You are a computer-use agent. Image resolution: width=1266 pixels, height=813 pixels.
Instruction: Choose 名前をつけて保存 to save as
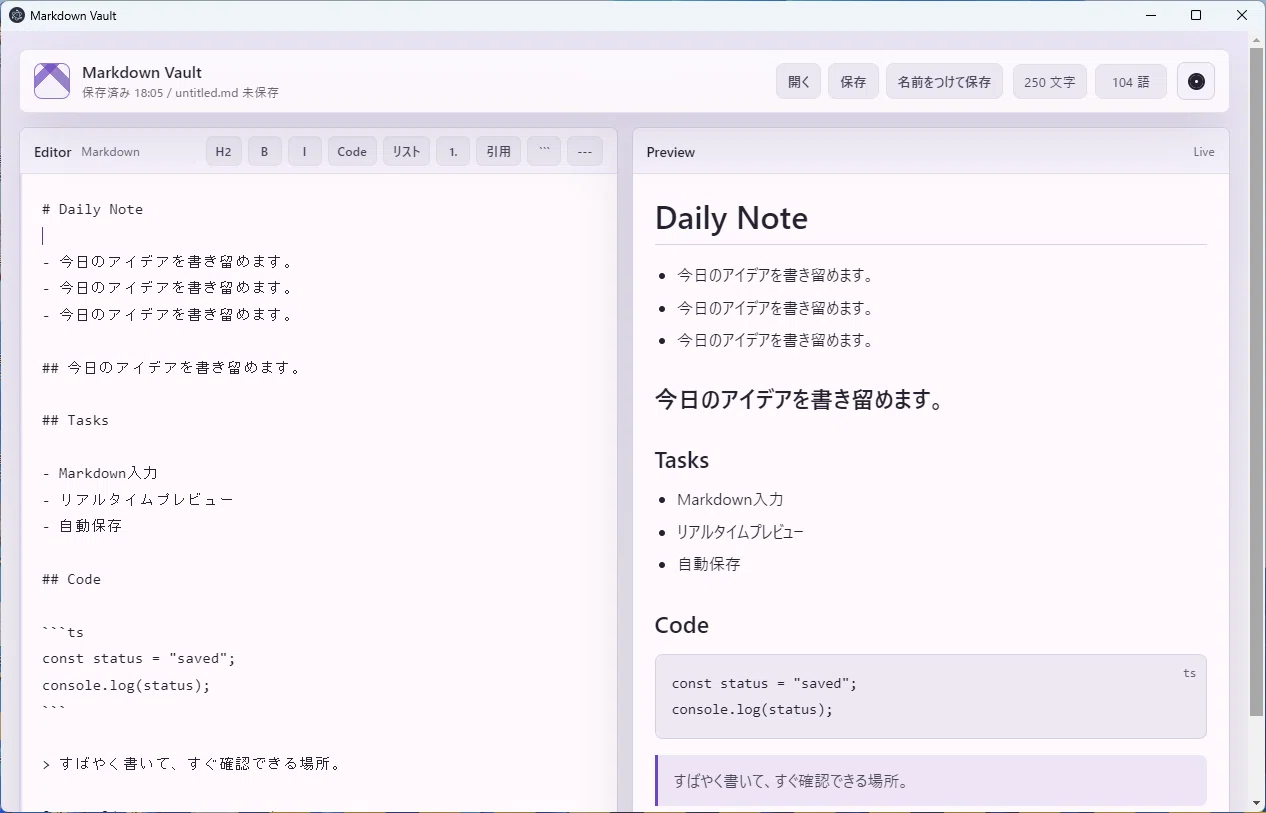click(x=944, y=82)
